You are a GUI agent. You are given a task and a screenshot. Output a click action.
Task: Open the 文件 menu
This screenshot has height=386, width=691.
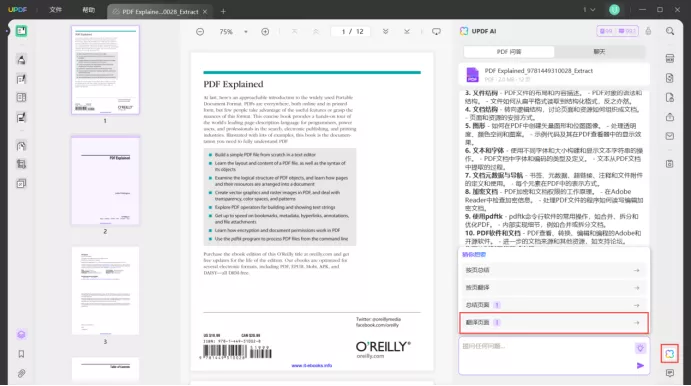(56, 10)
